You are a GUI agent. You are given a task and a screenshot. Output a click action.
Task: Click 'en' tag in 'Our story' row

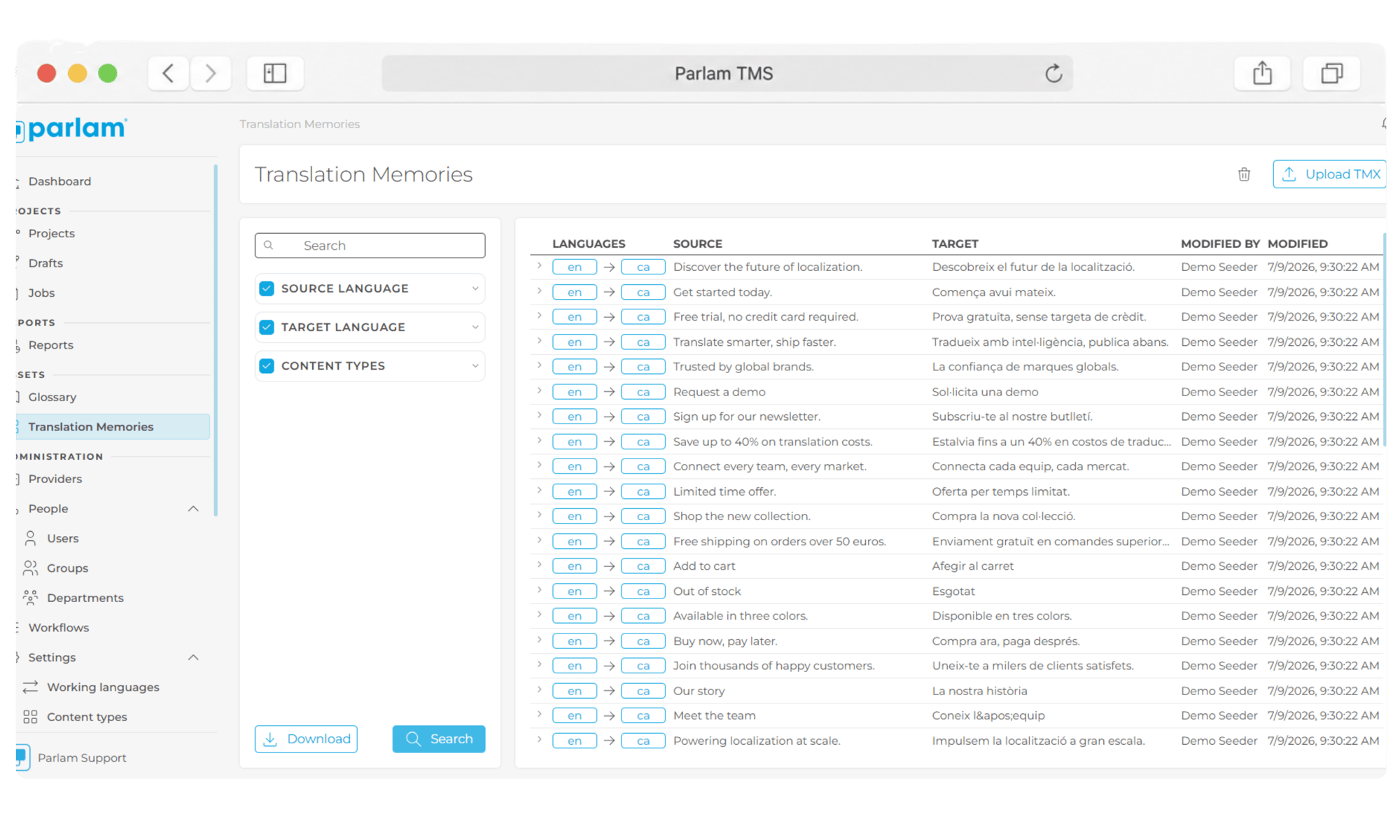(x=575, y=691)
